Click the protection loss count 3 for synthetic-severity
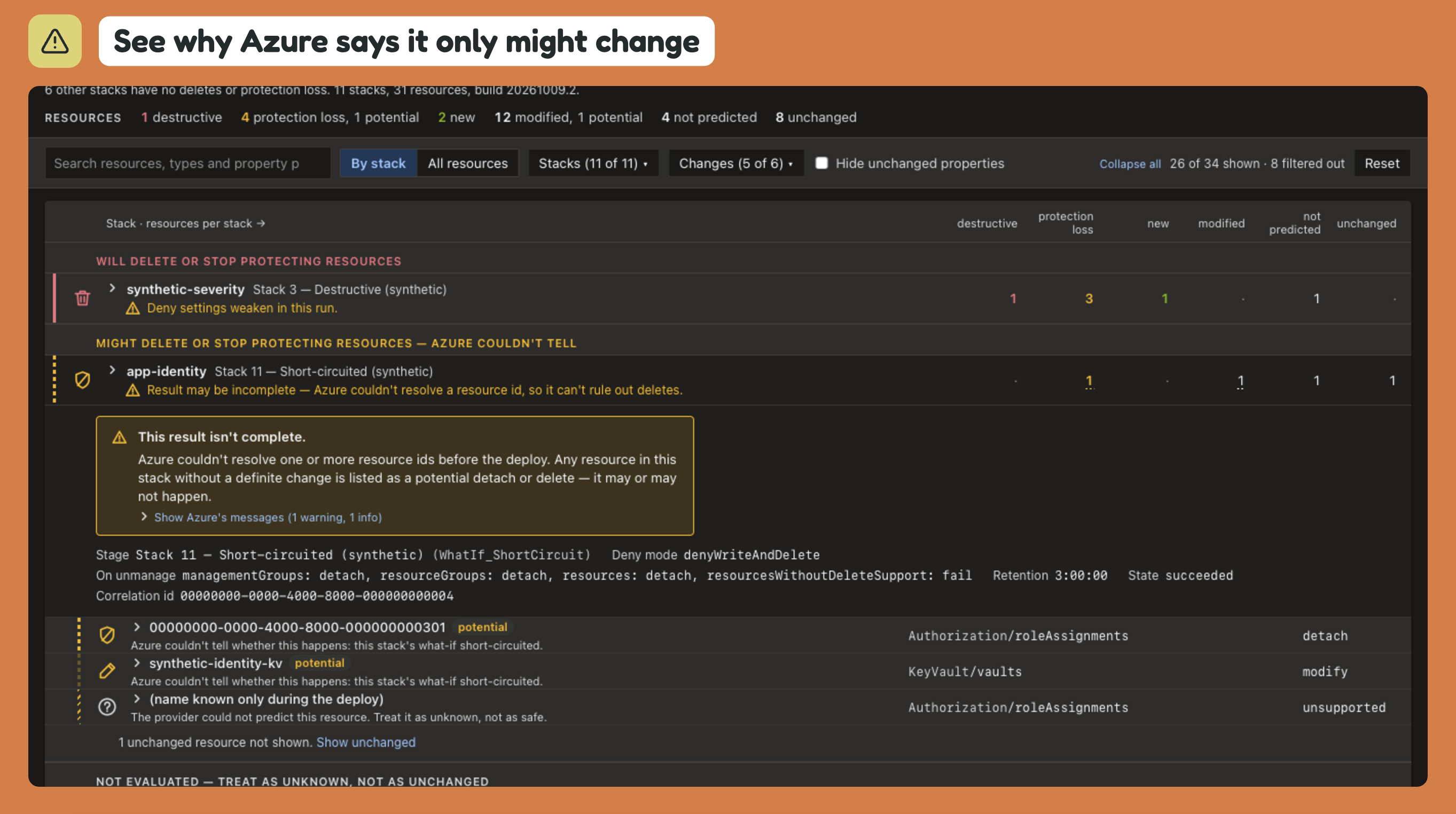1456x814 pixels. pos(1089,299)
